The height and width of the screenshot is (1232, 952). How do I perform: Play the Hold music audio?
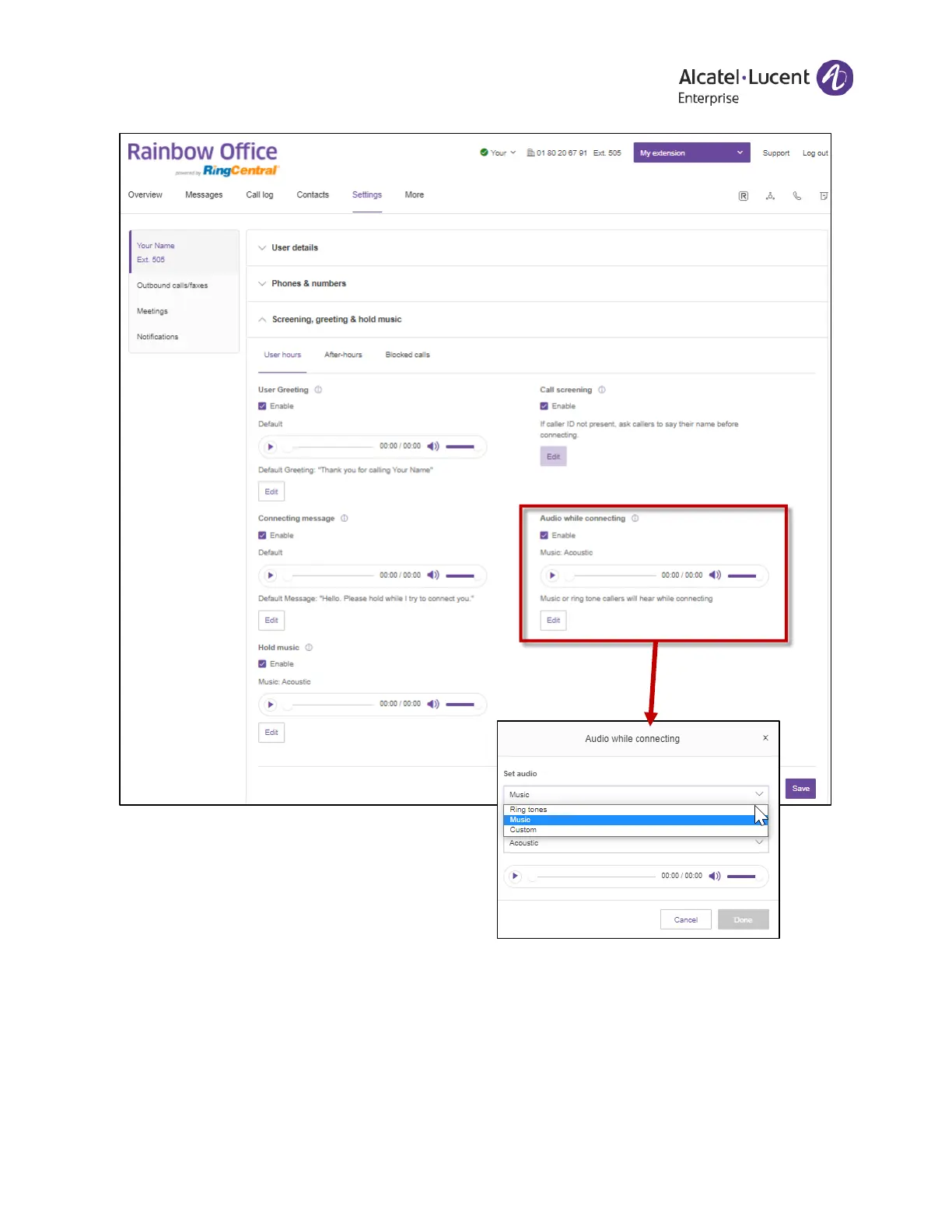pyautogui.click(x=270, y=705)
